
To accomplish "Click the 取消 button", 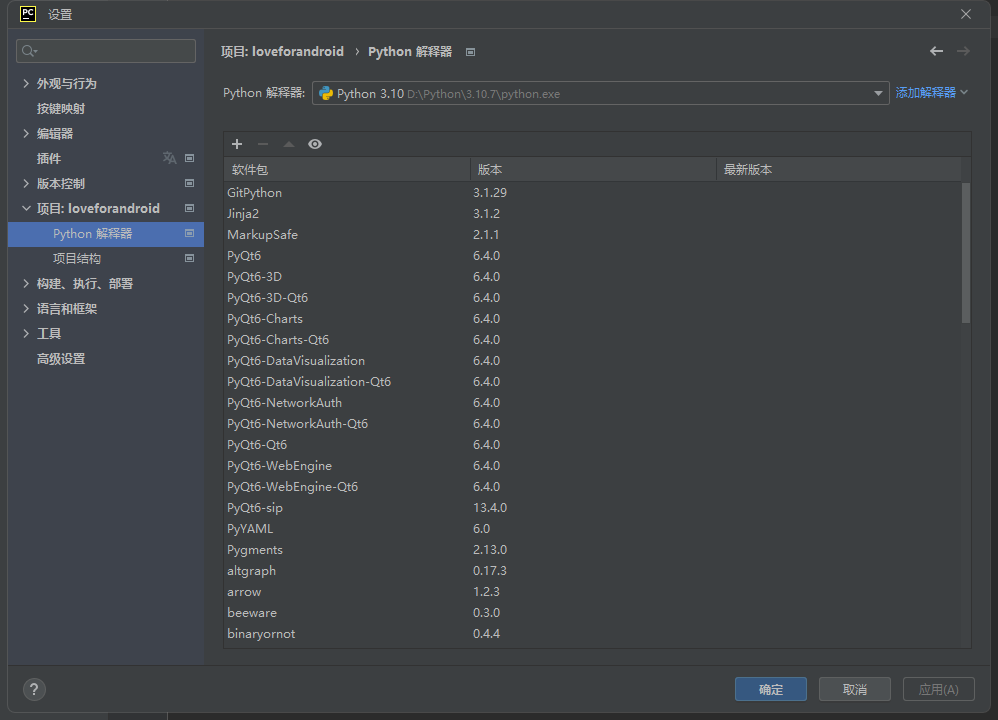I will (x=855, y=689).
